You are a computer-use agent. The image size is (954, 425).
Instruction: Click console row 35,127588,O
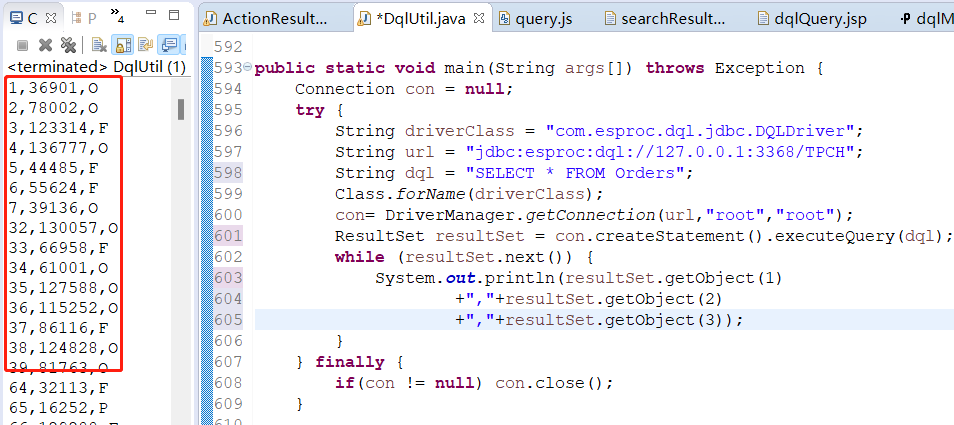click(x=63, y=288)
